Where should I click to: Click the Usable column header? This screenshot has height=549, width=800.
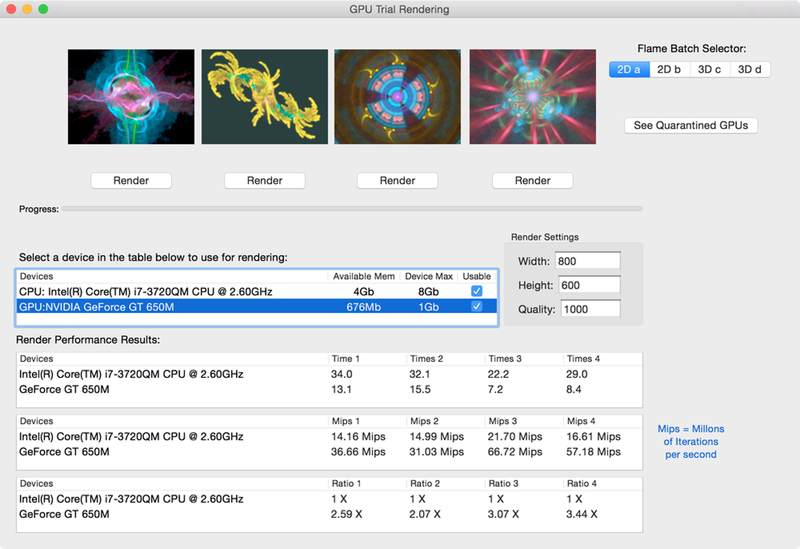(477, 276)
